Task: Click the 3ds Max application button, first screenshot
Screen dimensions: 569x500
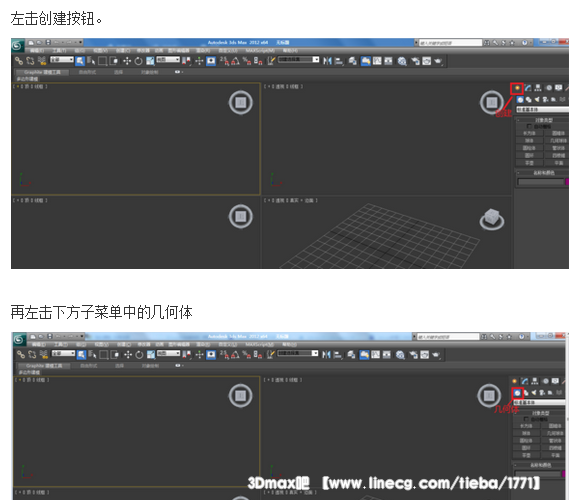Action: [17, 46]
